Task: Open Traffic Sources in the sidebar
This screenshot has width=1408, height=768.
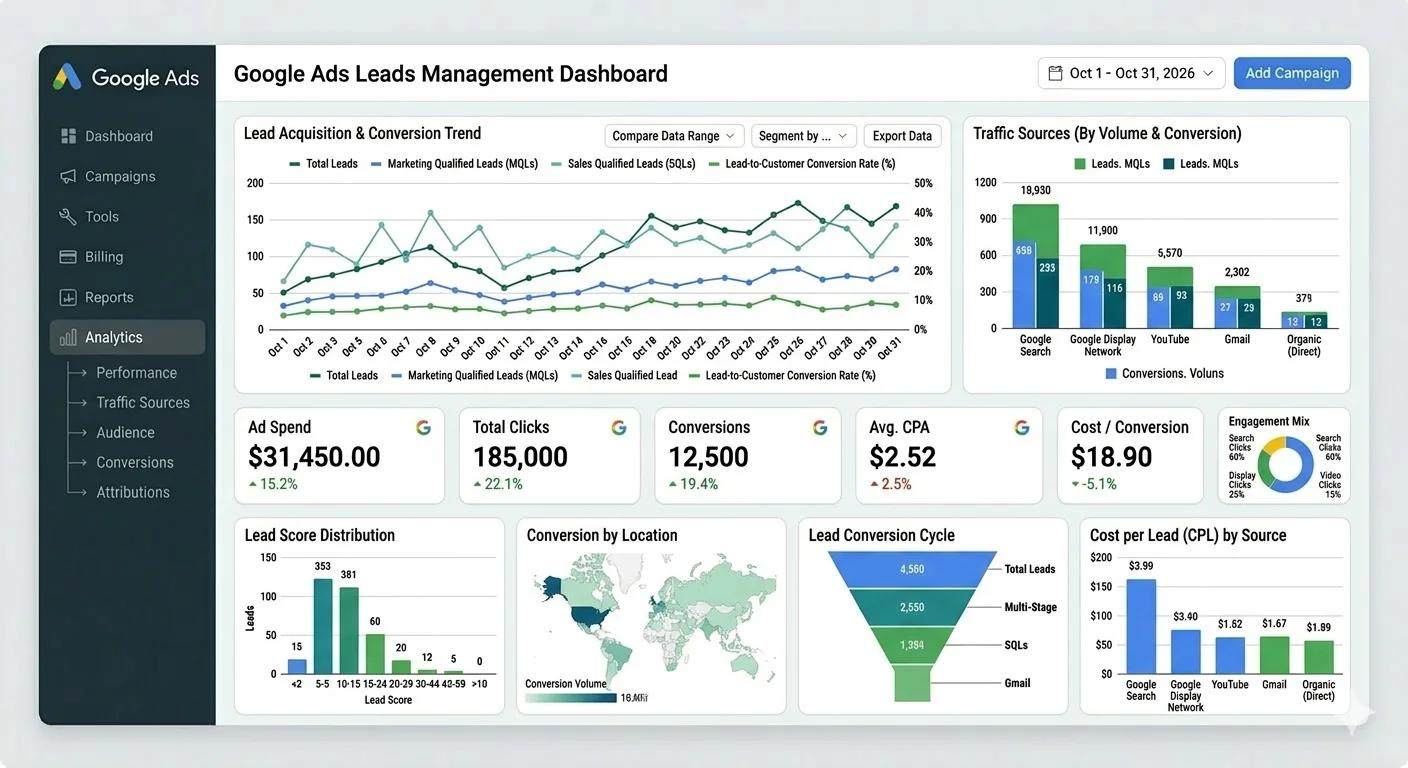Action: point(142,403)
